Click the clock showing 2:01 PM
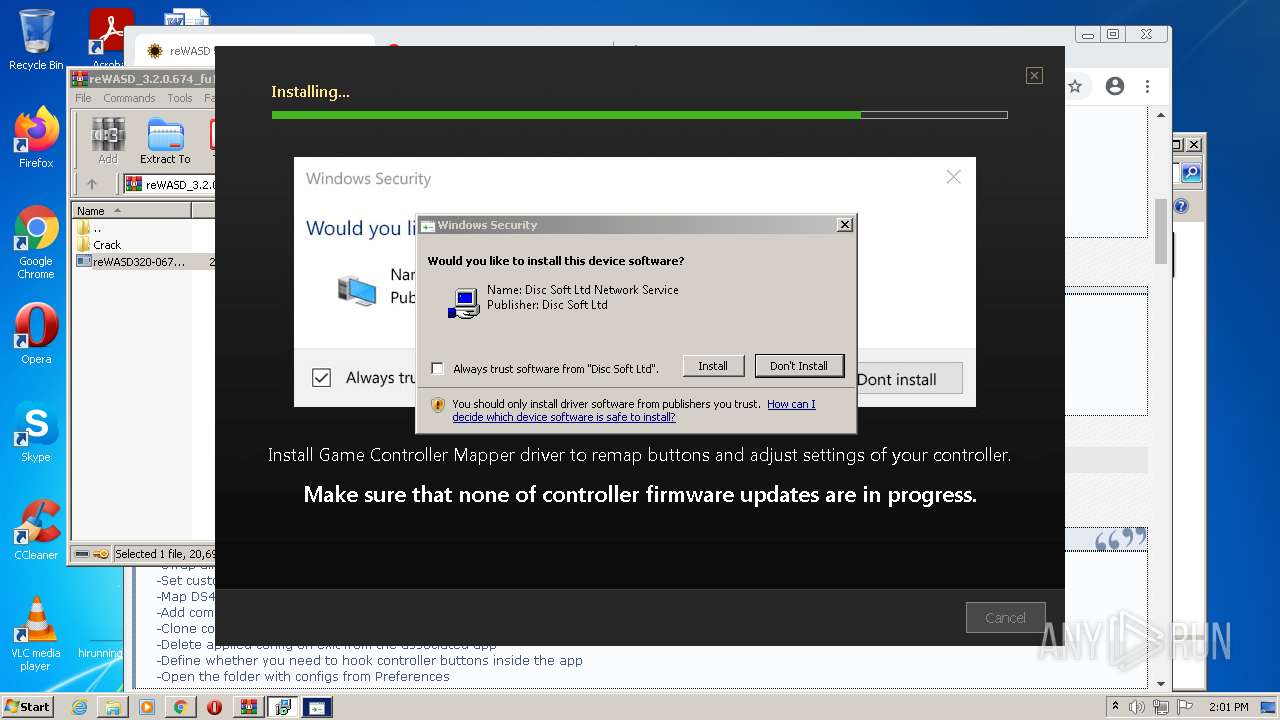This screenshot has height=720, width=1280. tap(1228, 707)
